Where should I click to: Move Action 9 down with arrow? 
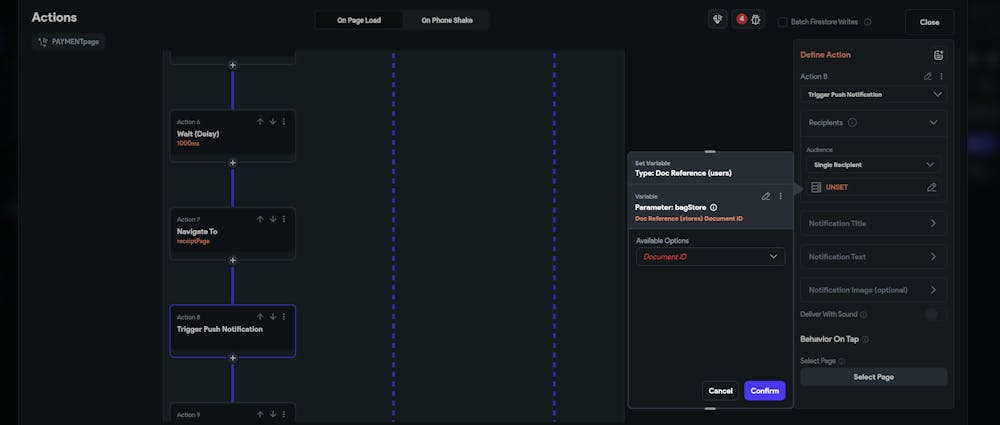[272, 414]
